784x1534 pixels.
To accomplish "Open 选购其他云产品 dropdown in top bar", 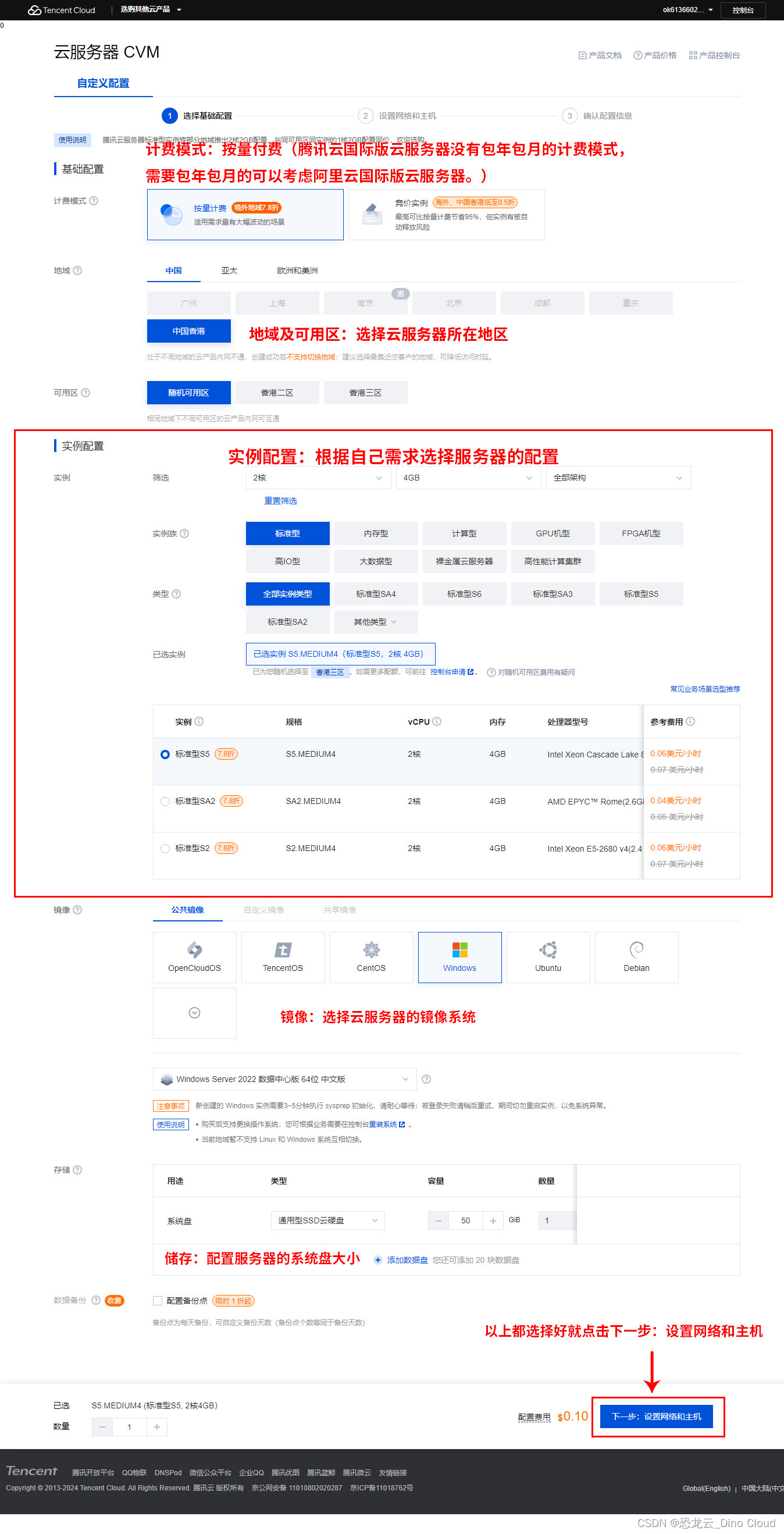I will pos(151,9).
